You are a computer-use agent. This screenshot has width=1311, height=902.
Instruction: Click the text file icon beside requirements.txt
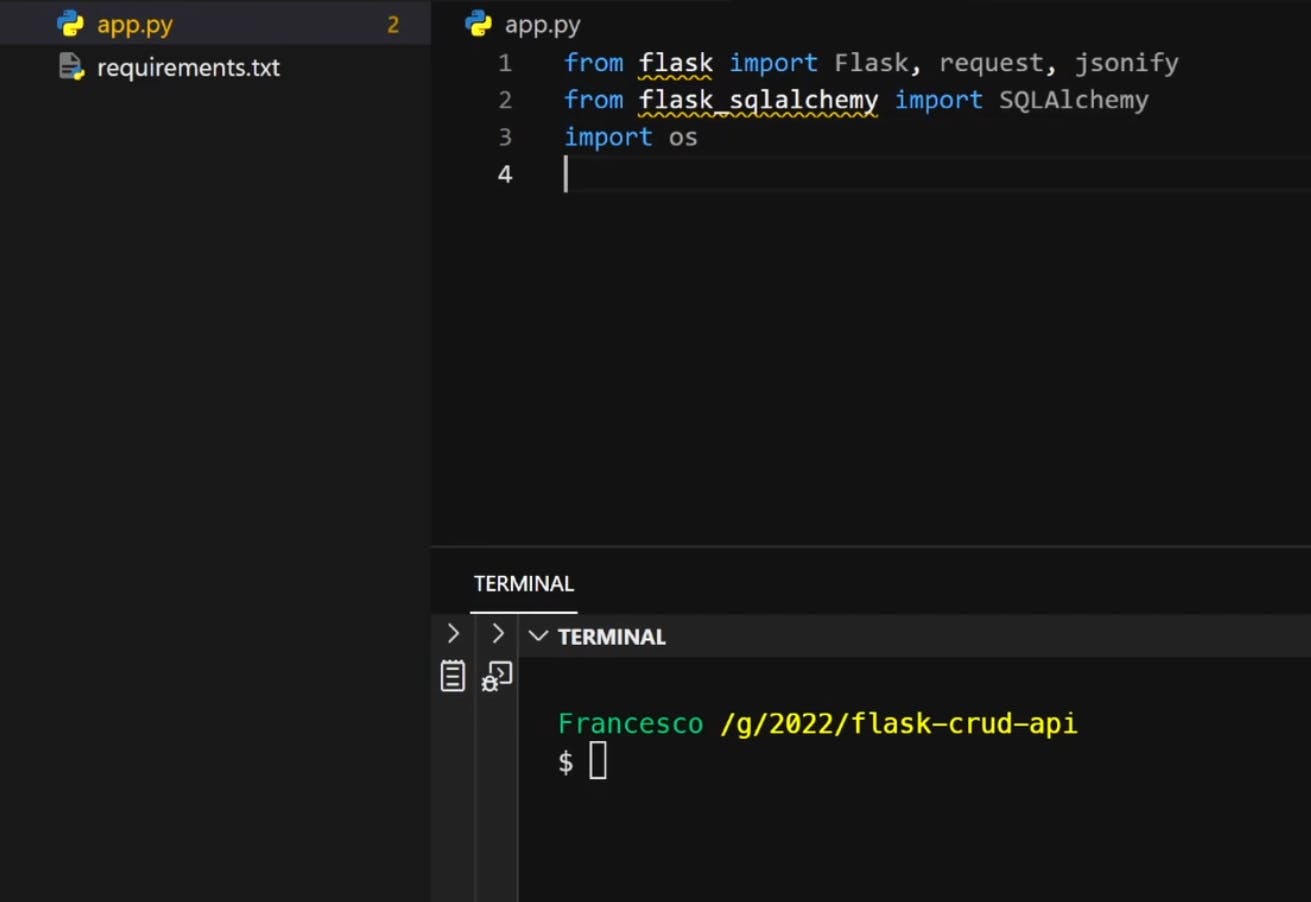coord(71,67)
